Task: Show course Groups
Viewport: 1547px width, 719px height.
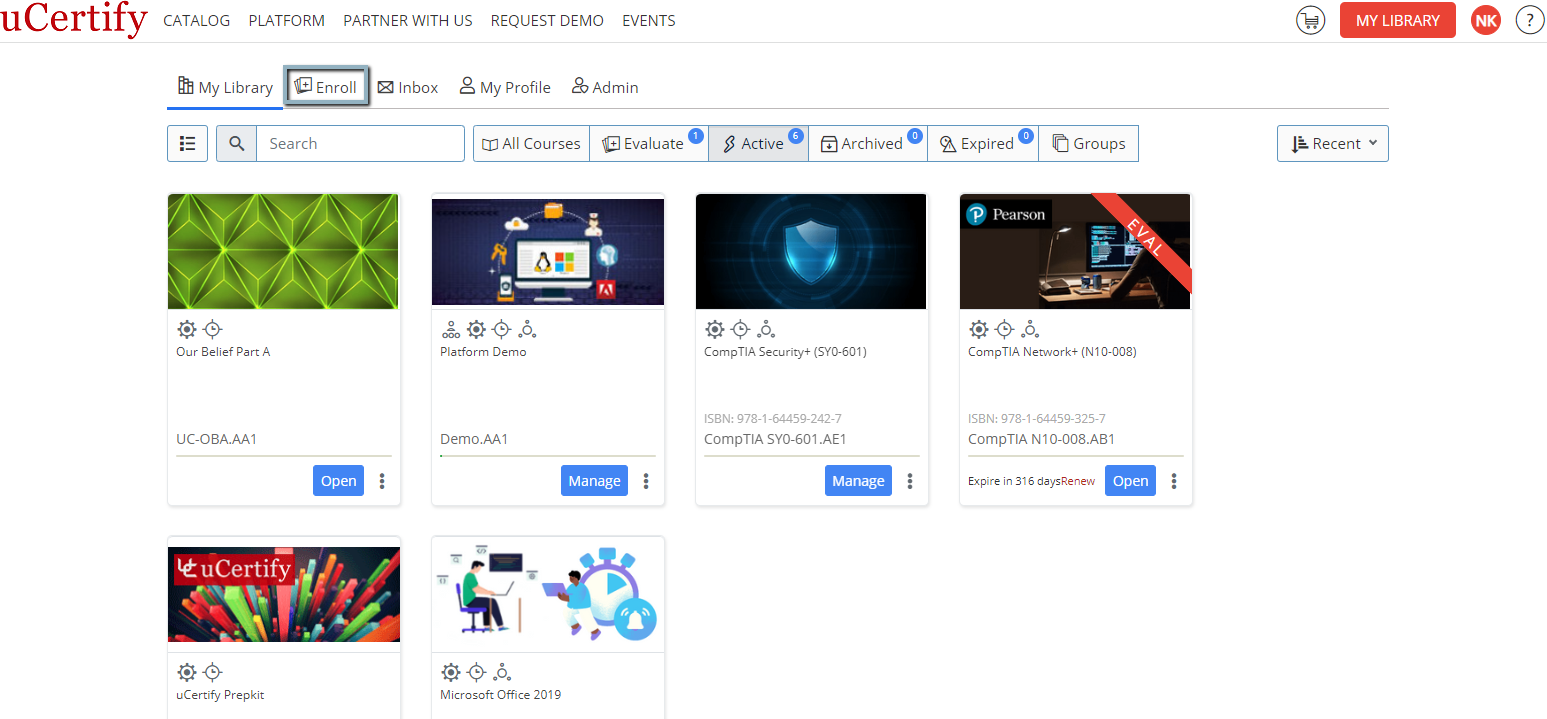Action: pos(1088,143)
